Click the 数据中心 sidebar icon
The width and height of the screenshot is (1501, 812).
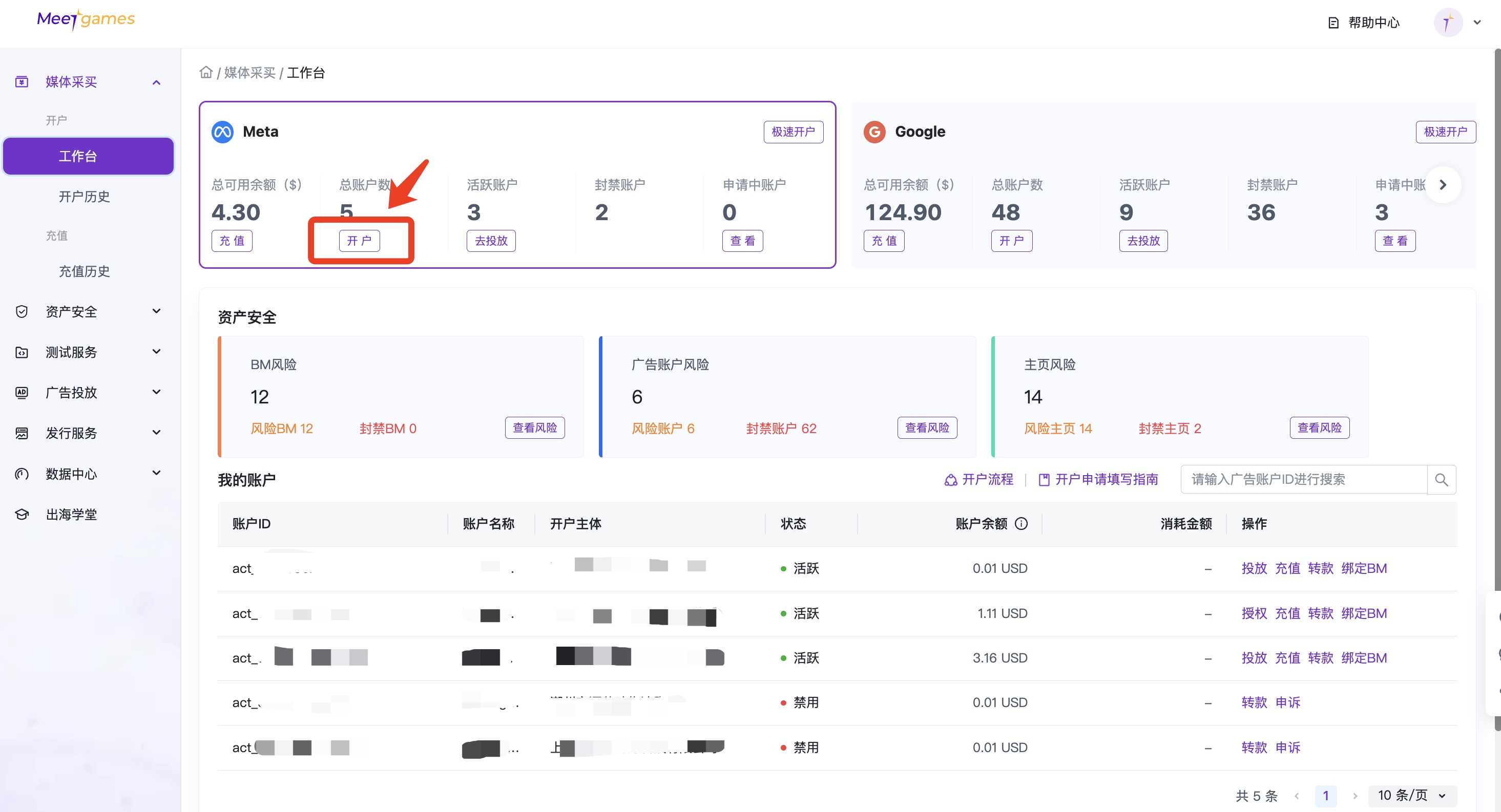22,474
